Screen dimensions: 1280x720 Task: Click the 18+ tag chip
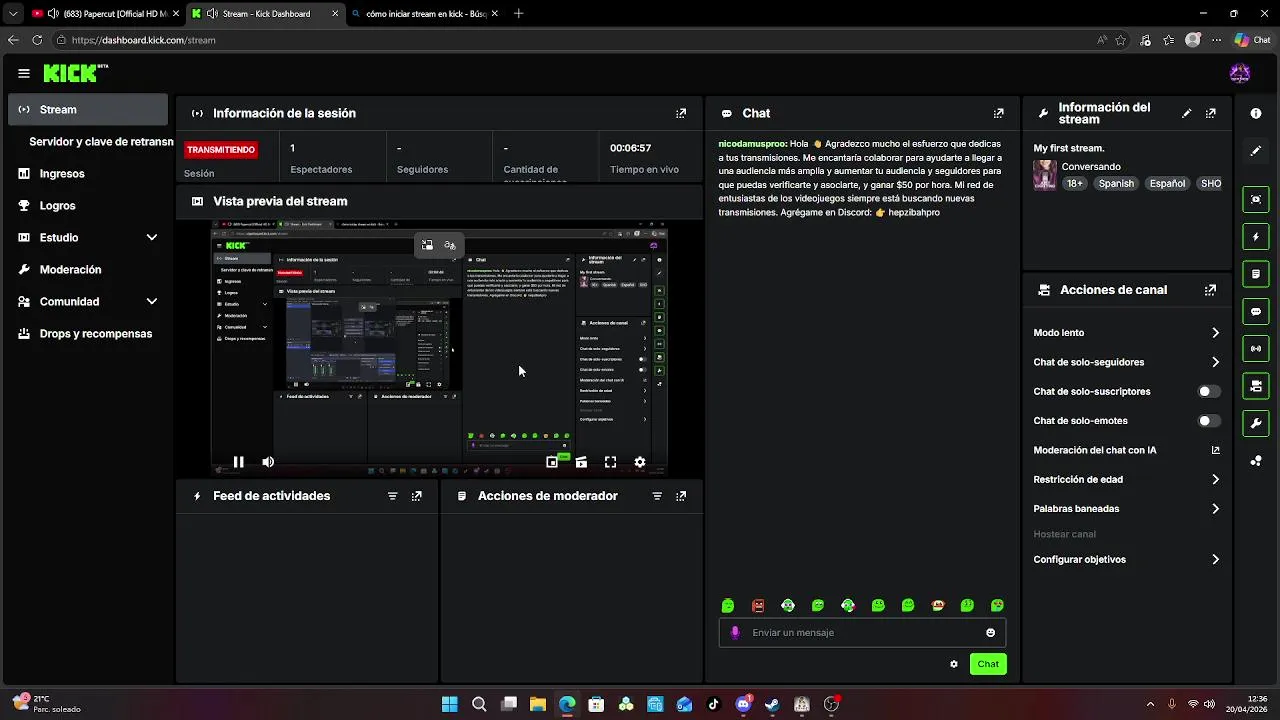(x=1074, y=184)
